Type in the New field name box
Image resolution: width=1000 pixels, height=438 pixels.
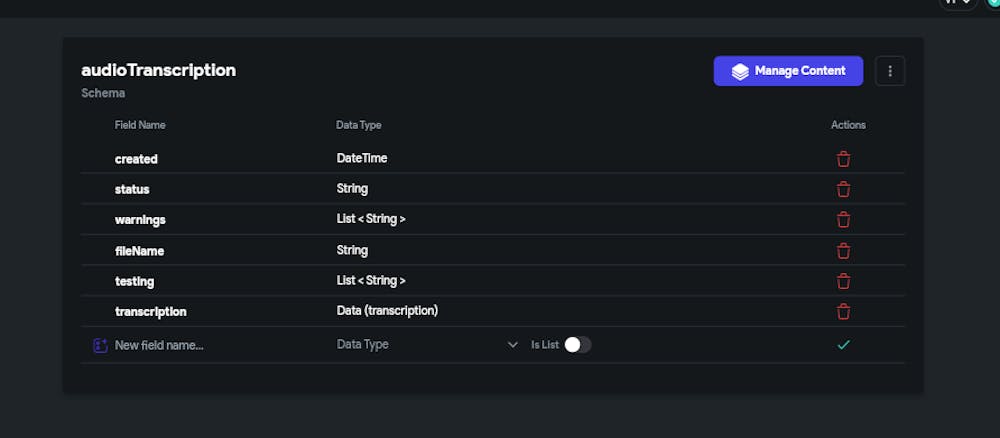point(200,345)
